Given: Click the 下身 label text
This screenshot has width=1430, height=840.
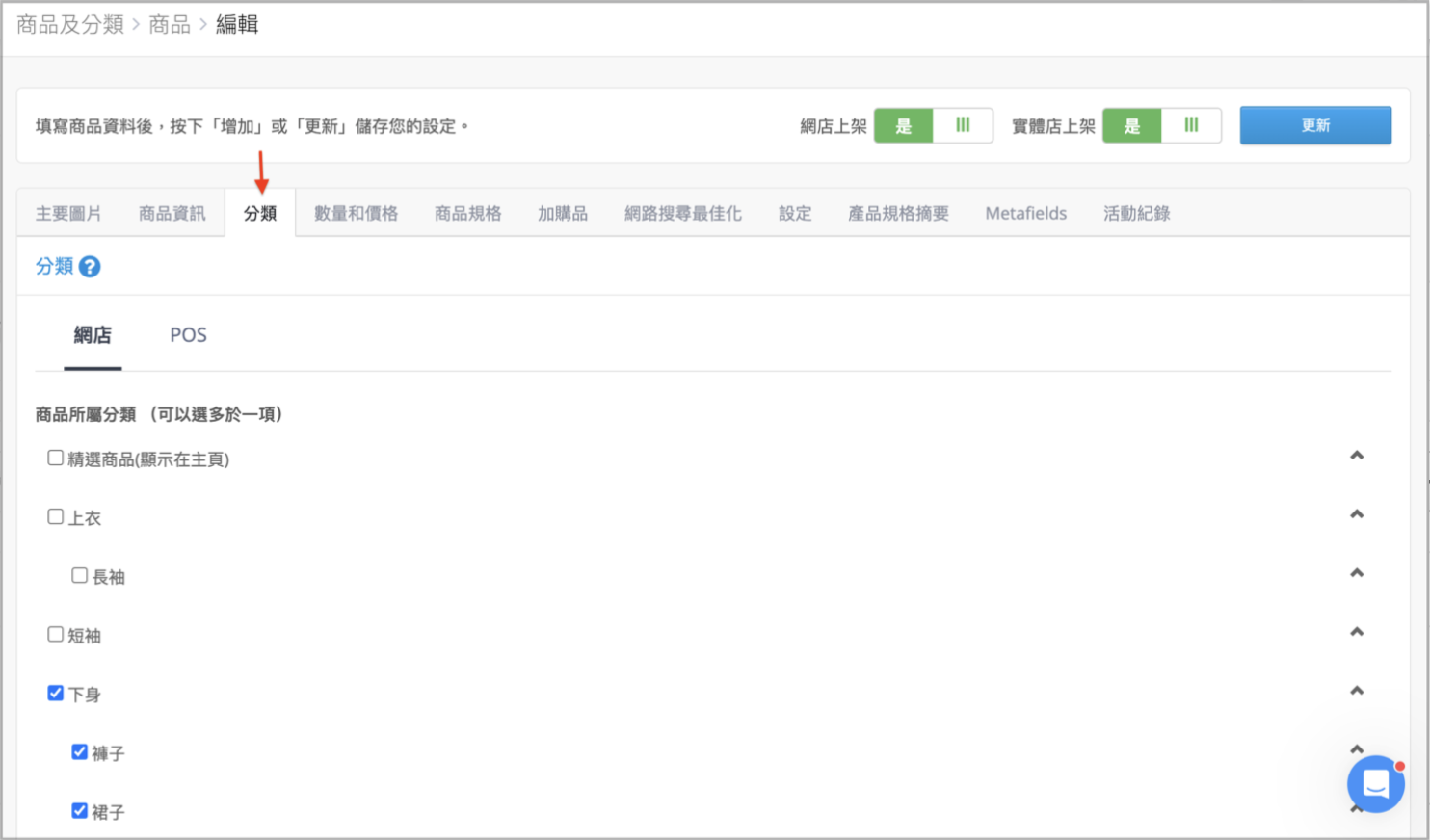Looking at the screenshot, I should 84,695.
